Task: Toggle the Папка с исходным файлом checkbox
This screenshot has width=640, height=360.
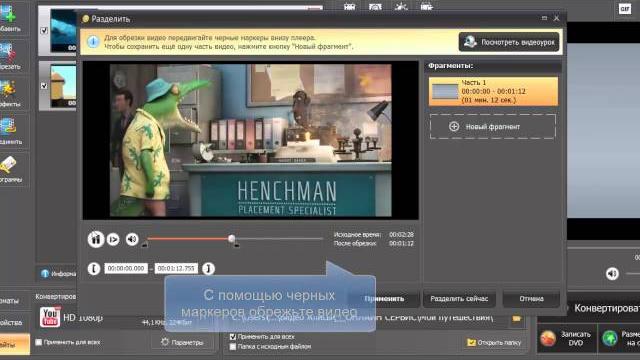Action: 233,347
